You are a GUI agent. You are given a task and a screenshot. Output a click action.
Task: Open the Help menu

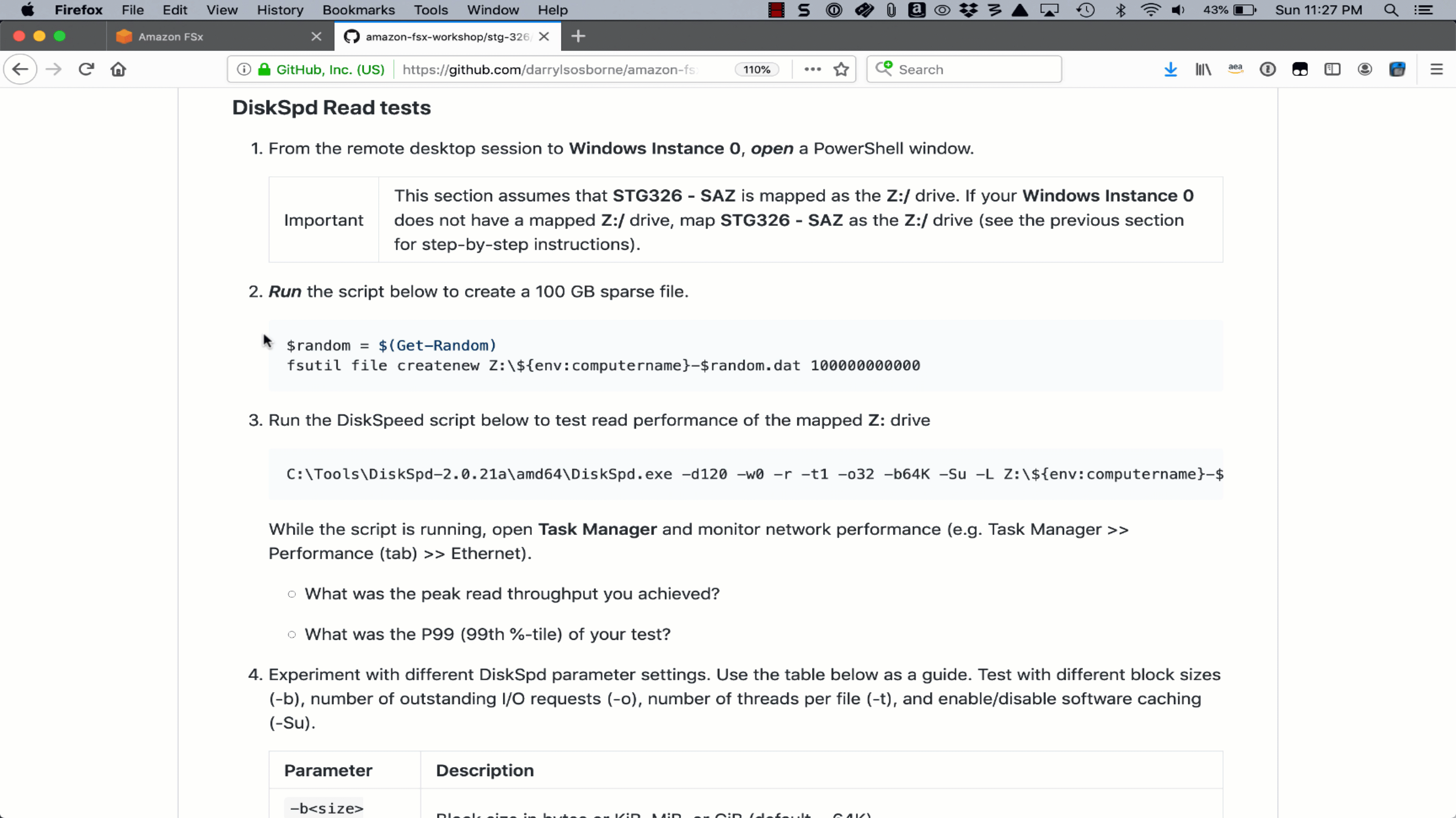pyautogui.click(x=552, y=9)
